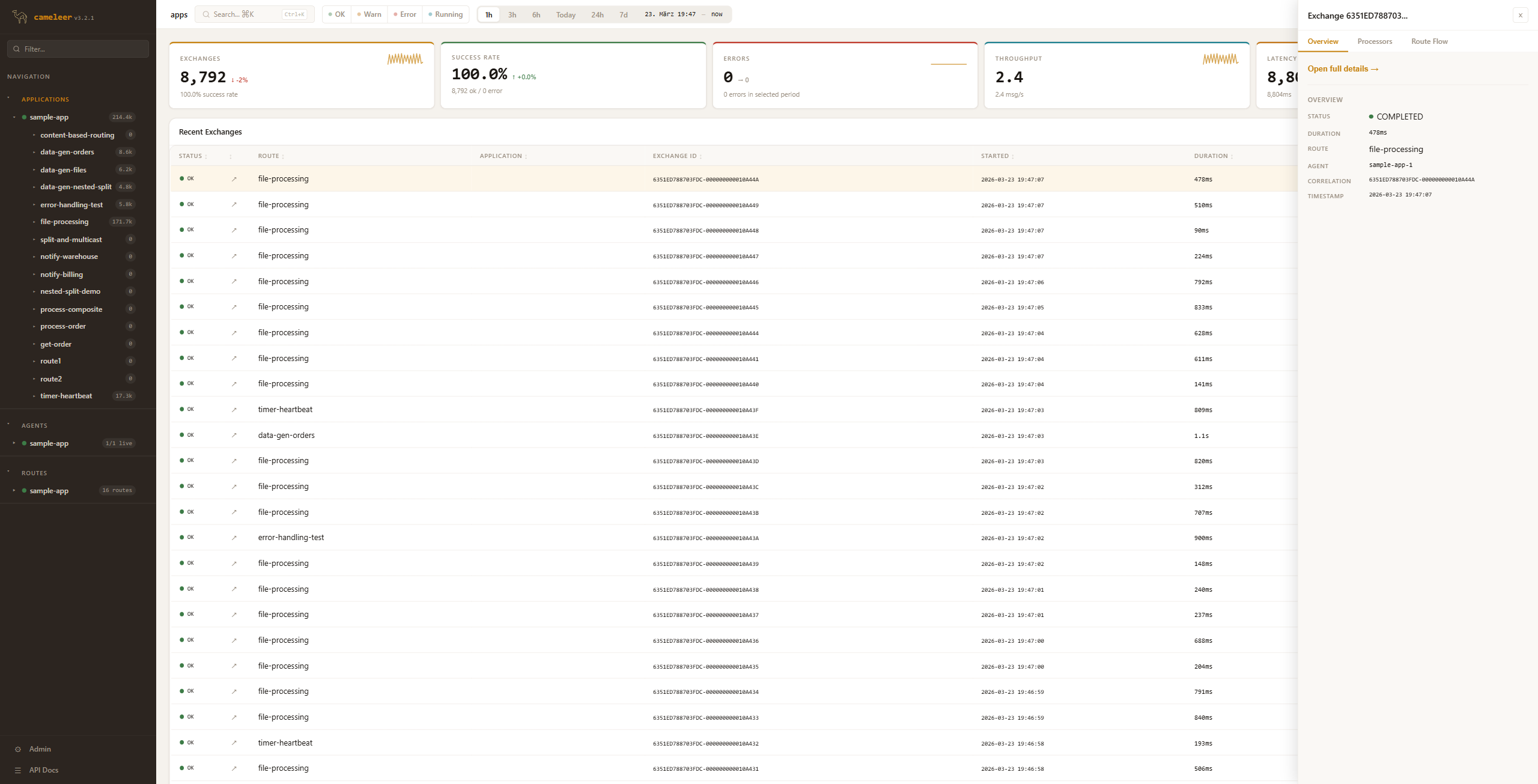Viewport: 1538px width, 784px height.
Task: Switch to the Route Flow tab
Action: [x=1429, y=41]
